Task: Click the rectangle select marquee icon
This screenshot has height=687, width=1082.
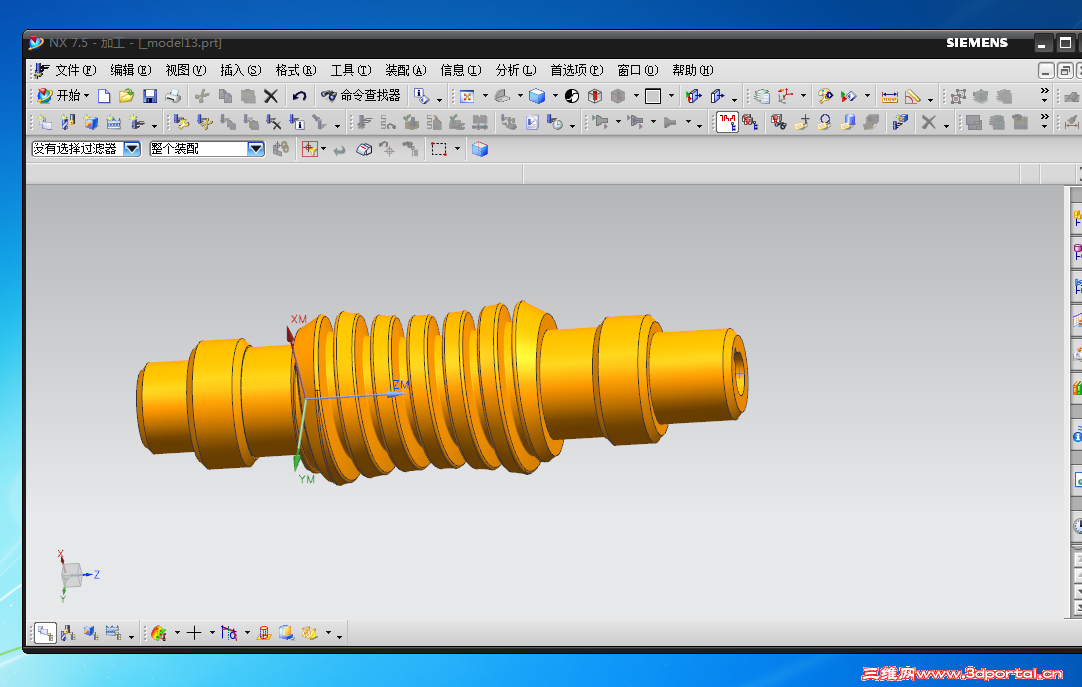Action: pyautogui.click(x=439, y=149)
